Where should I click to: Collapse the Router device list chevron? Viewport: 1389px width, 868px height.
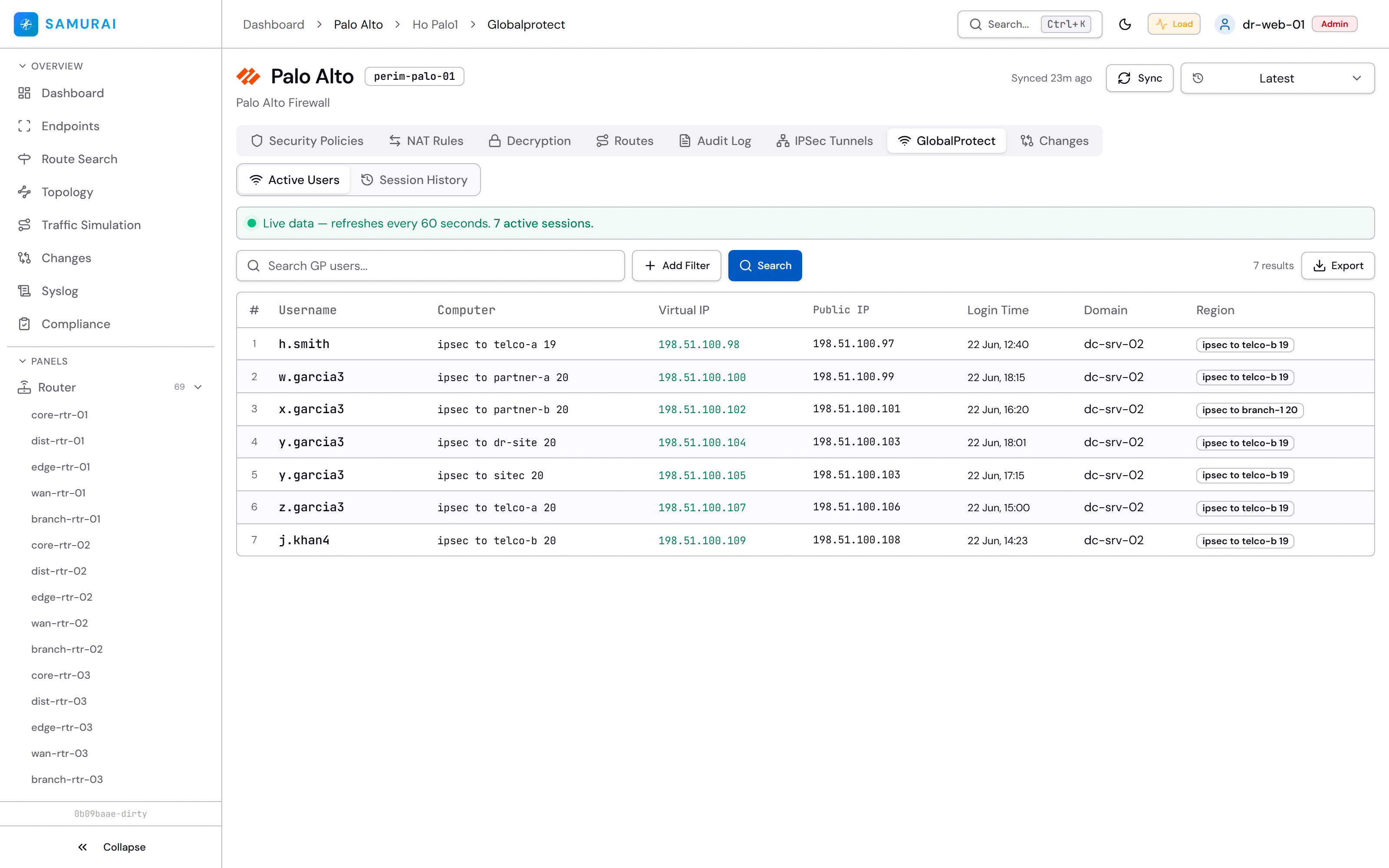click(x=198, y=388)
